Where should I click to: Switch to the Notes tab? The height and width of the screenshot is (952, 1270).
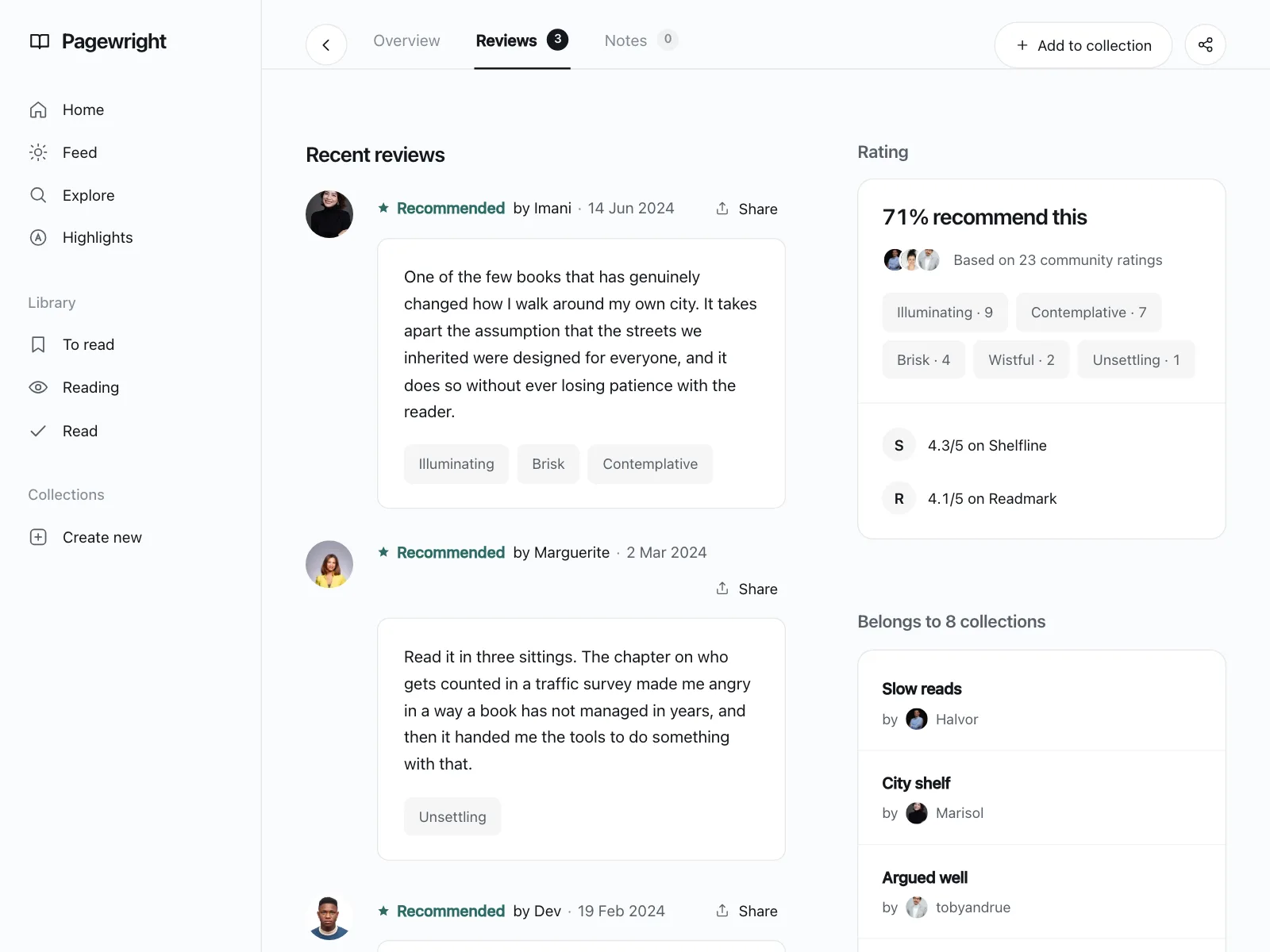click(x=641, y=40)
